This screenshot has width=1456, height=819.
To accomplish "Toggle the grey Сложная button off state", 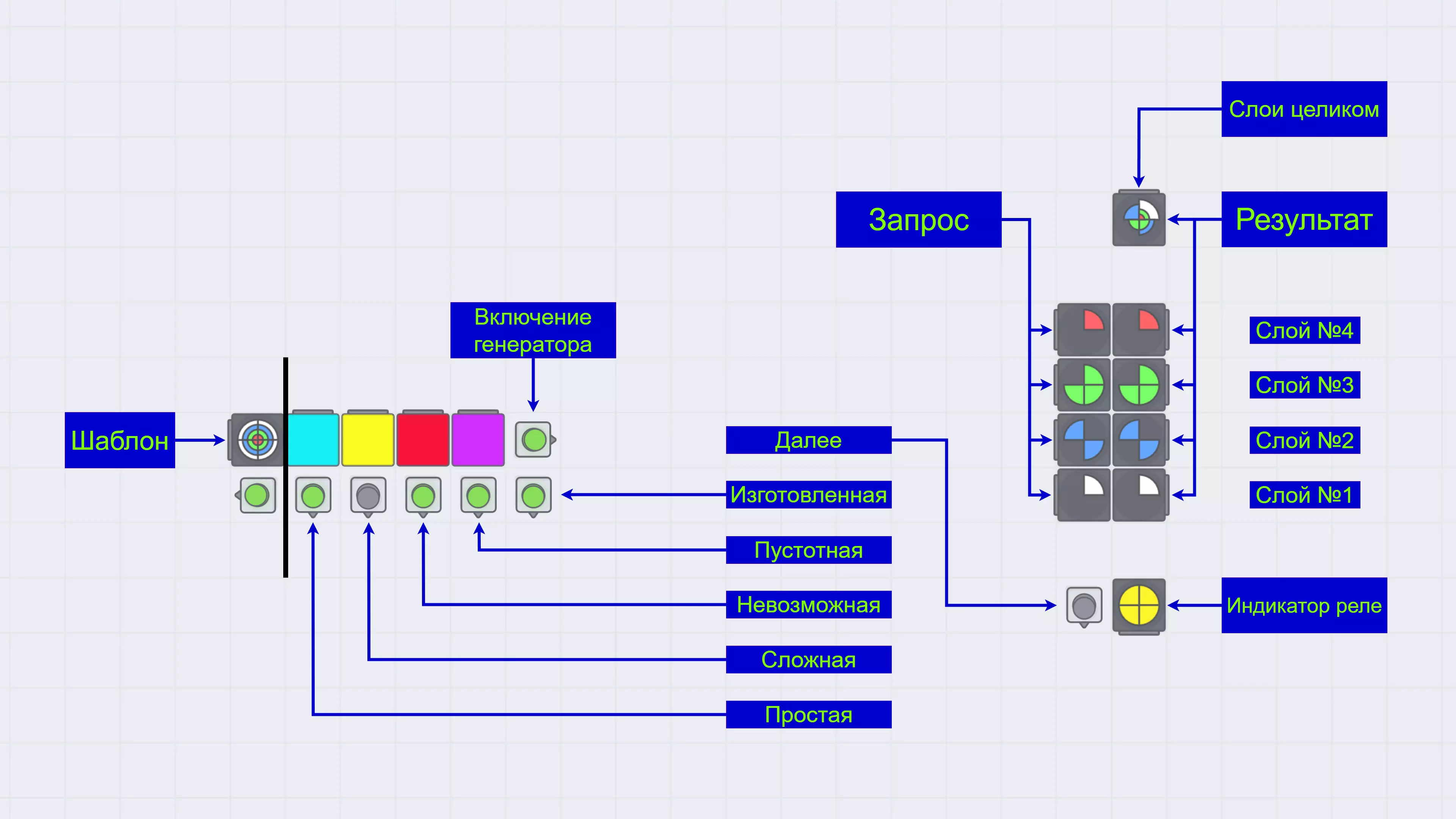I will tap(368, 496).
